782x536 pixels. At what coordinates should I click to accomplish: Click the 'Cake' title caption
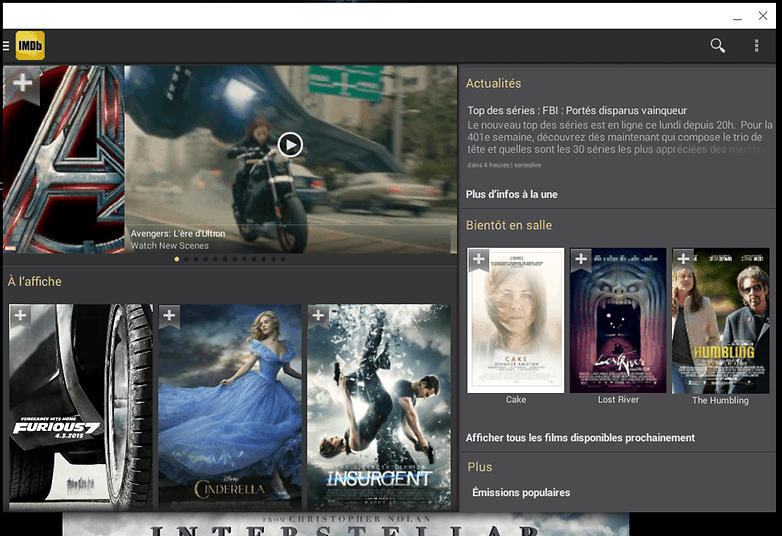(x=516, y=400)
